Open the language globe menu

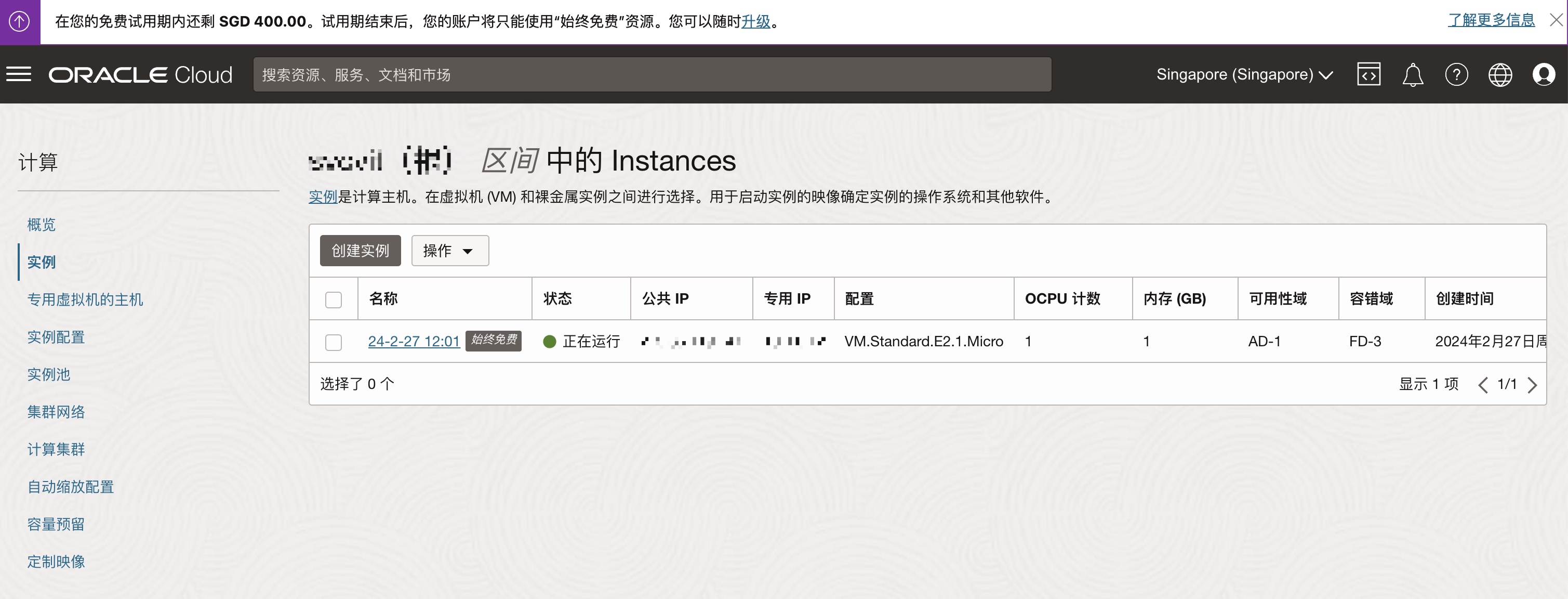pos(1500,74)
